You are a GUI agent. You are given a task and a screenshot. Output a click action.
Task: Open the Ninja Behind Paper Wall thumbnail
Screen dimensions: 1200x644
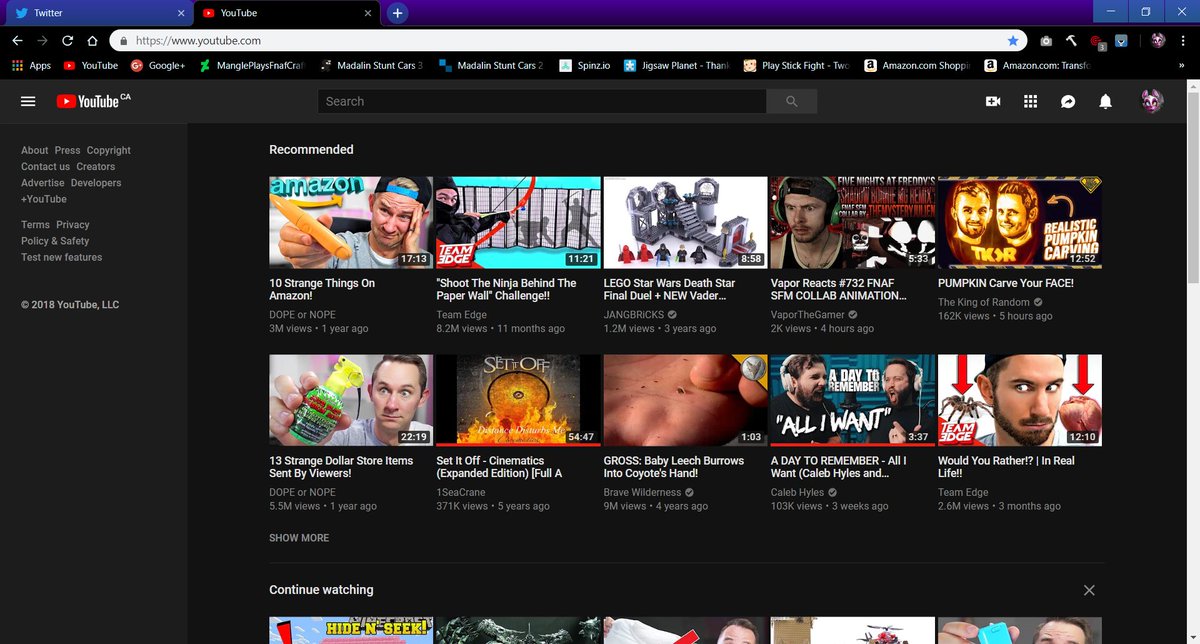(x=518, y=223)
